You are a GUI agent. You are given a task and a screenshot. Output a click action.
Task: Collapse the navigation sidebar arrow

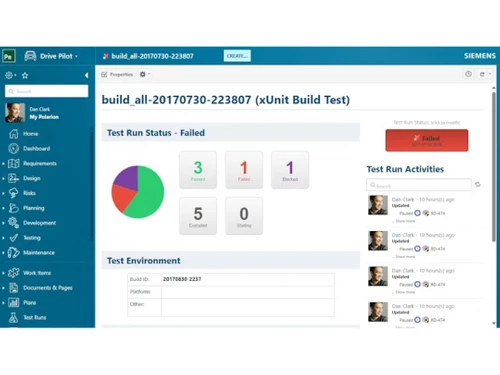point(86,75)
